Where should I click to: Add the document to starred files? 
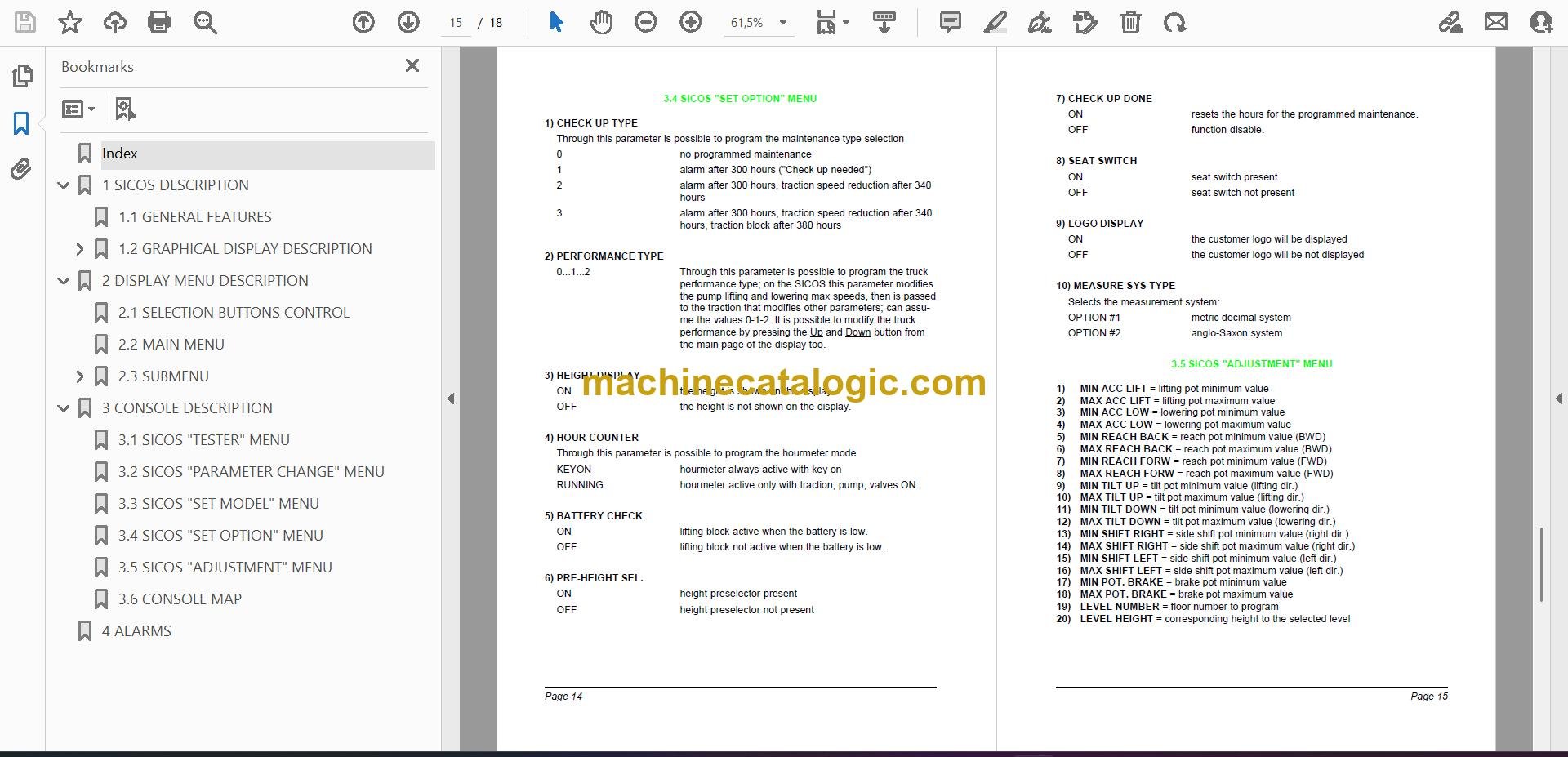point(70,22)
